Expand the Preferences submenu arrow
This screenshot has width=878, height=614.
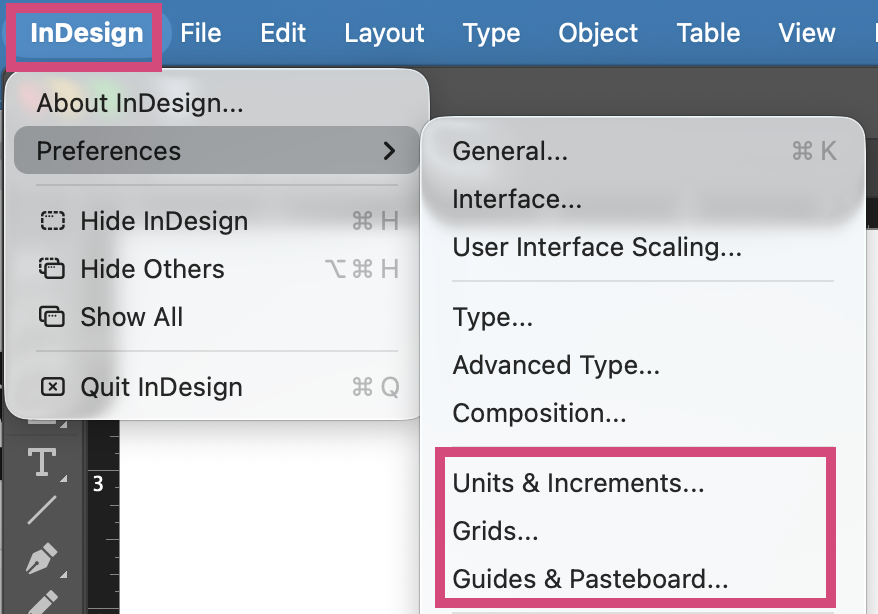[389, 151]
